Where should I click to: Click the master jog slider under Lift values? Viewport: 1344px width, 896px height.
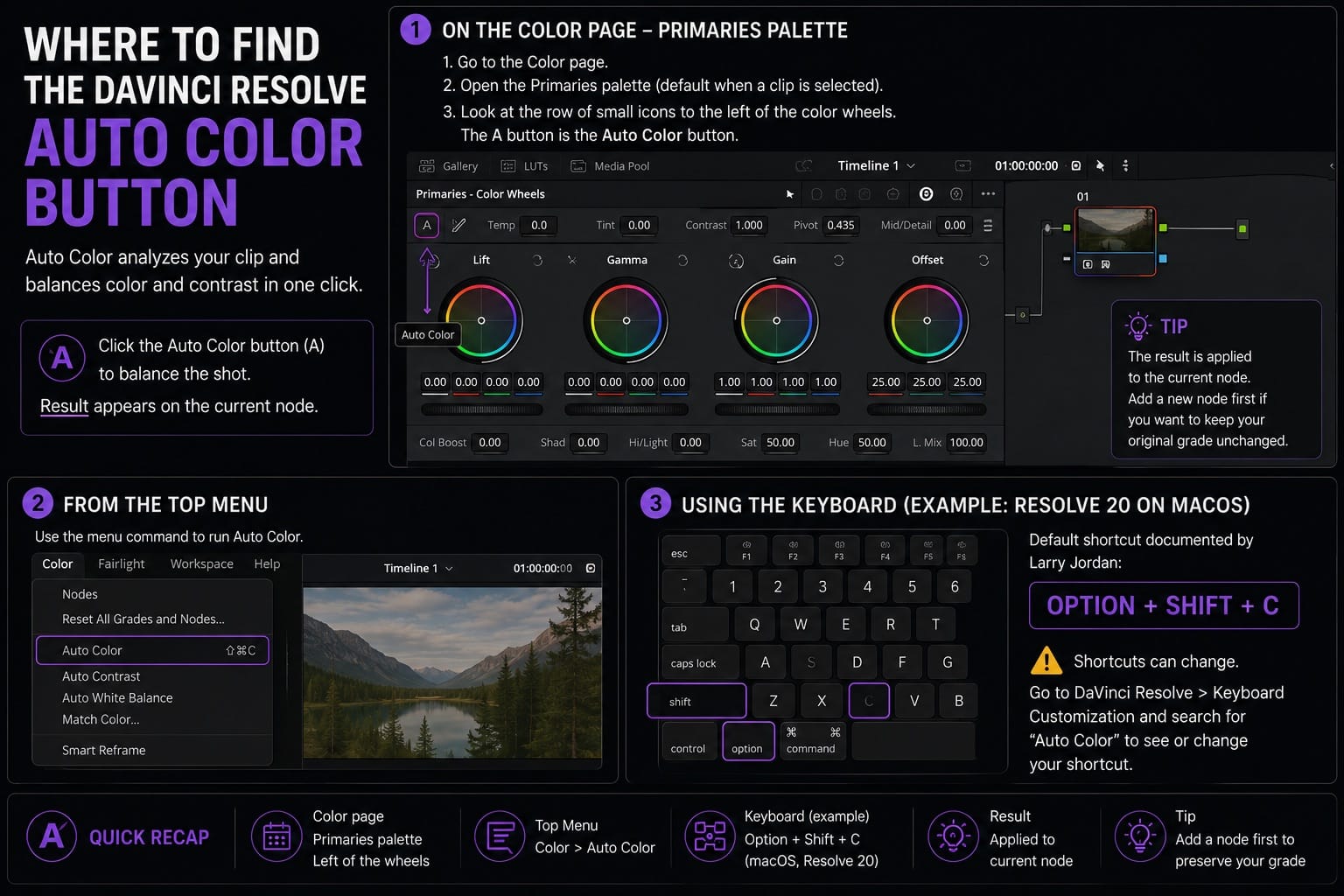coord(481,409)
